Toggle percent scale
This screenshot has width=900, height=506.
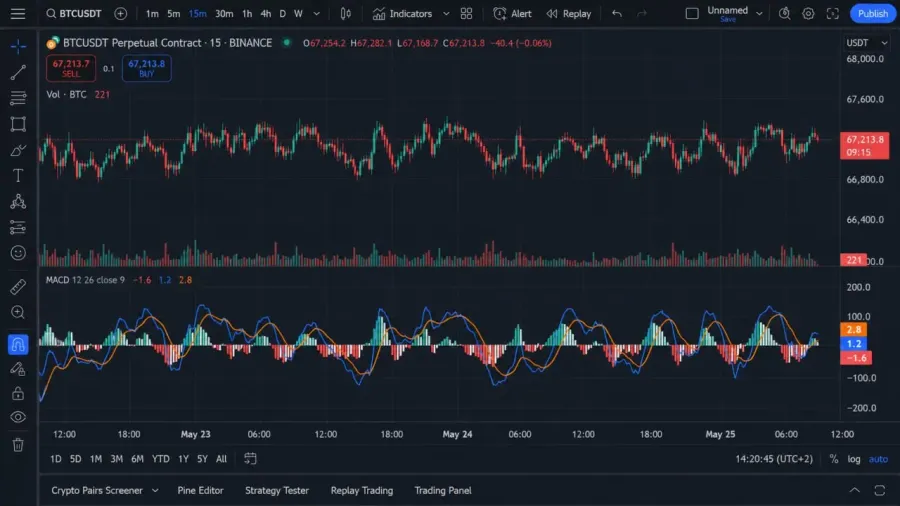[833, 459]
